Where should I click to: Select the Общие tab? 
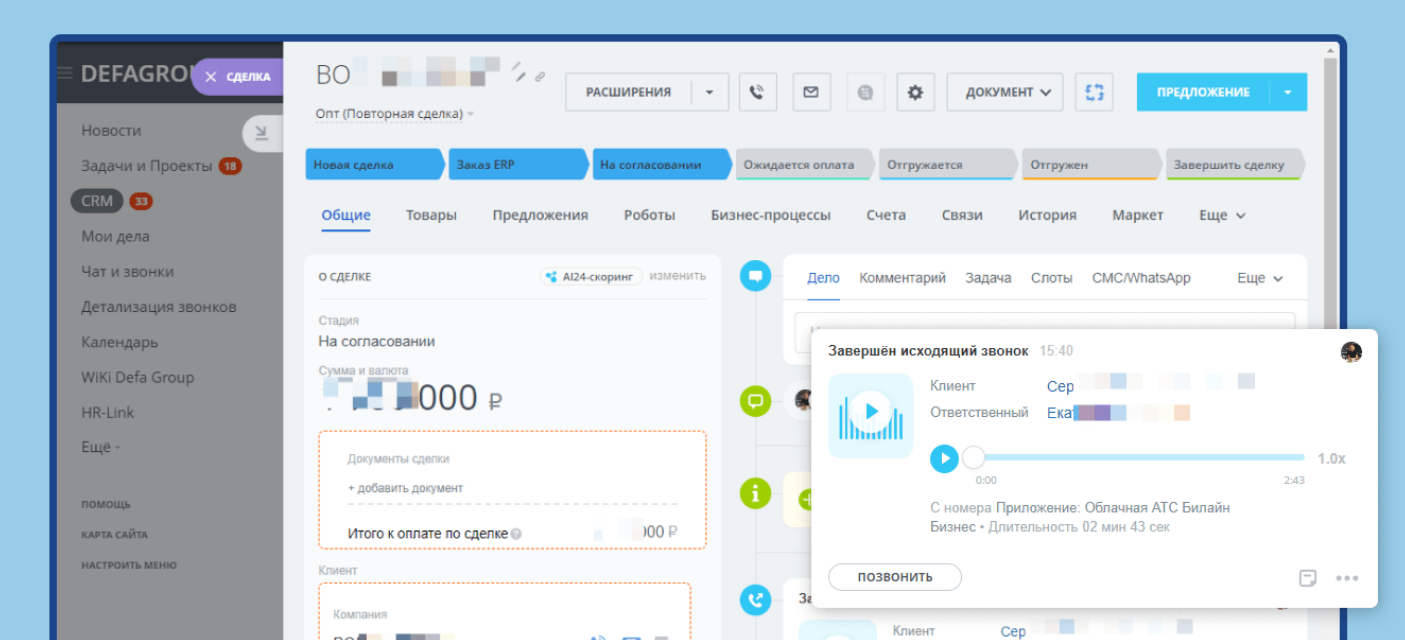click(x=346, y=215)
